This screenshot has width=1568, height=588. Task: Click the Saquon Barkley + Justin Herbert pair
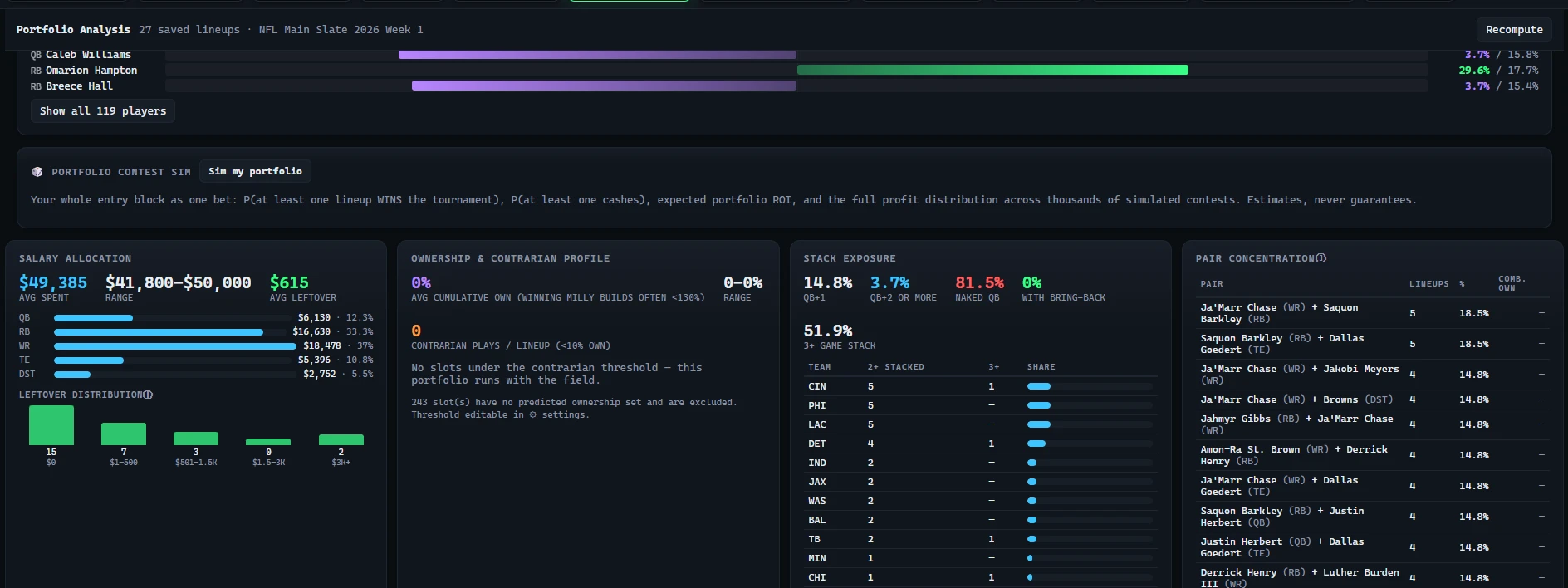tap(1281, 517)
